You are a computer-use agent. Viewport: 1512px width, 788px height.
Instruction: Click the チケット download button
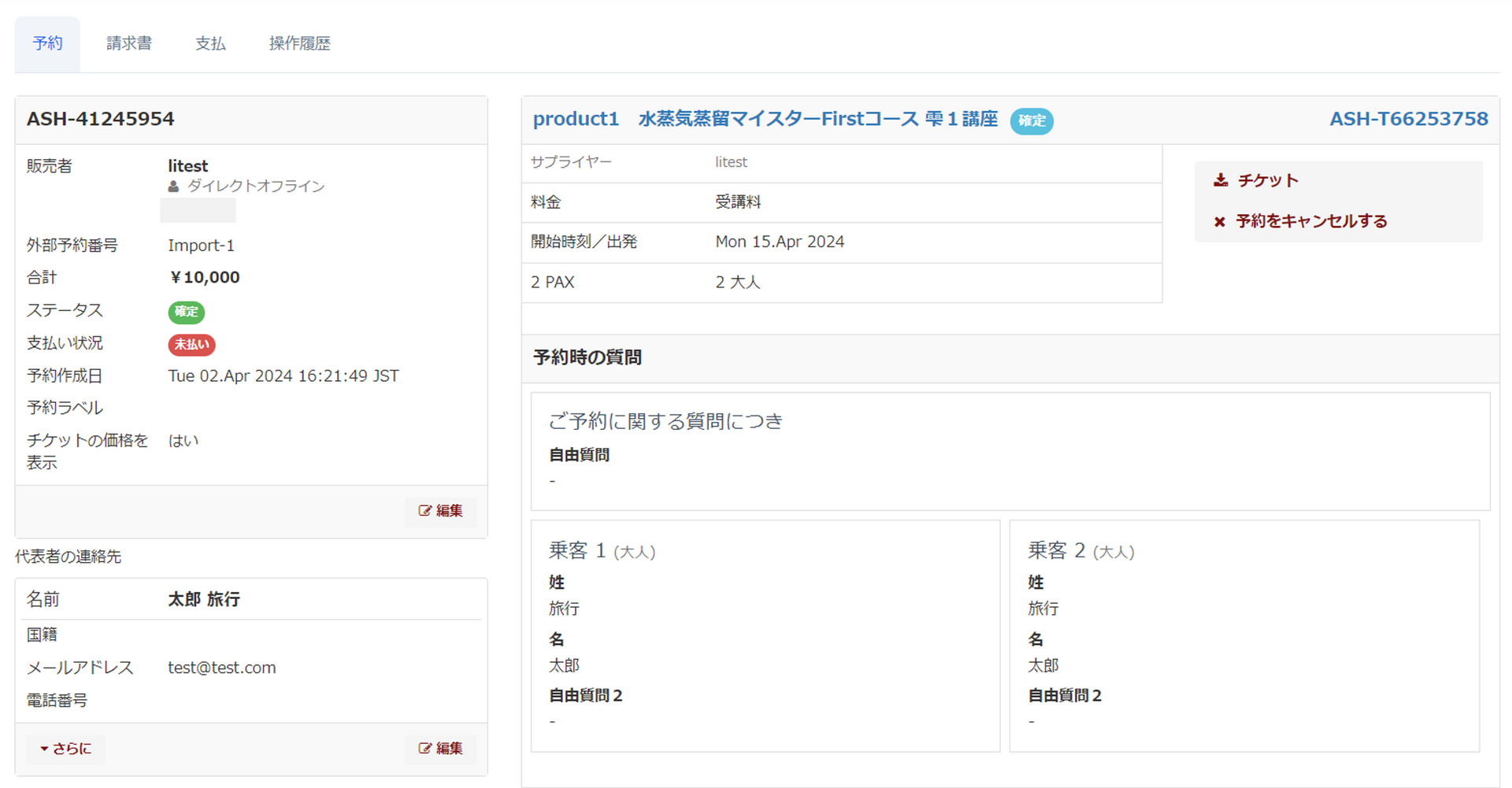pyautogui.click(x=1267, y=180)
